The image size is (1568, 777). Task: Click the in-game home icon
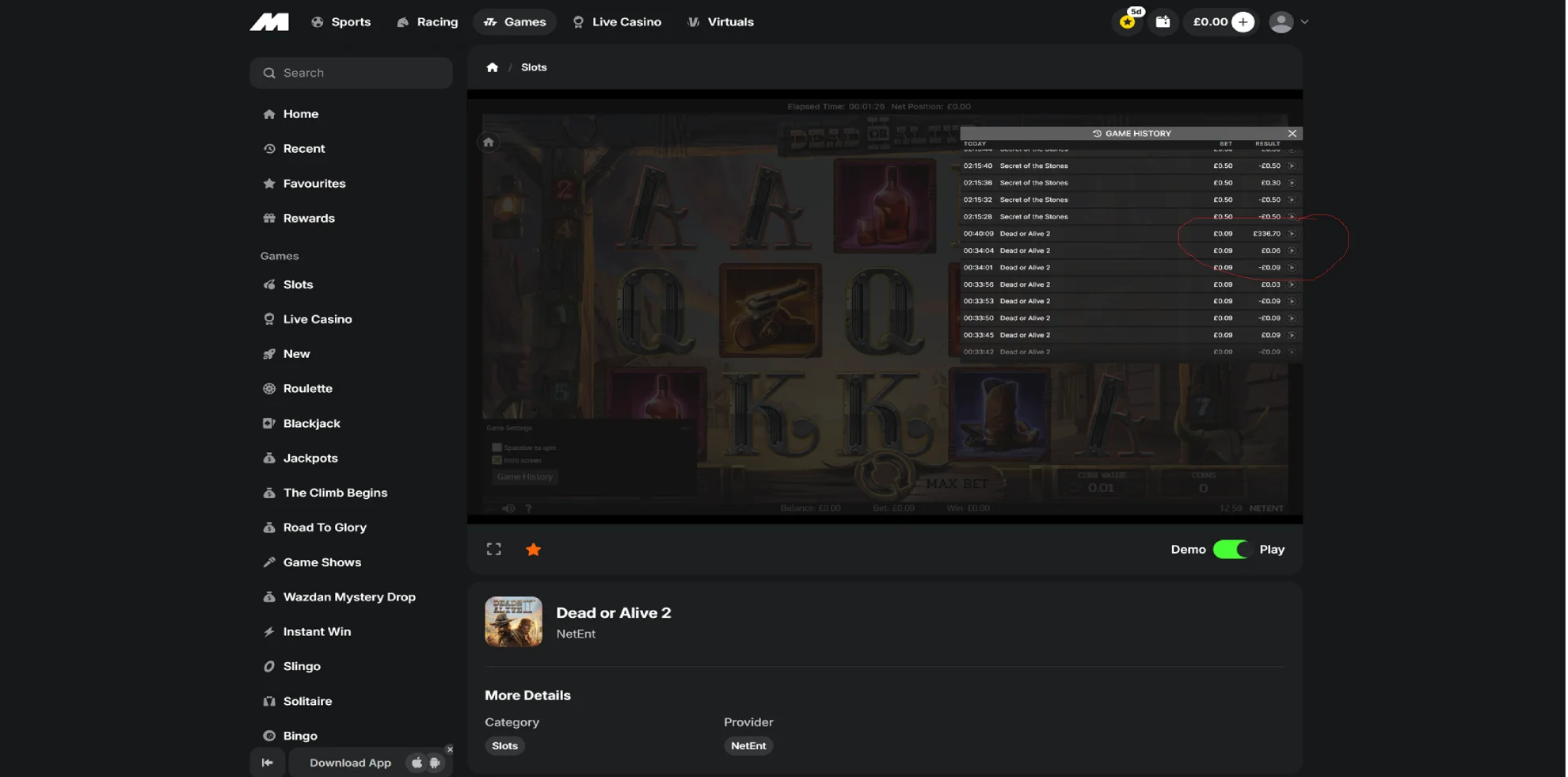[489, 143]
